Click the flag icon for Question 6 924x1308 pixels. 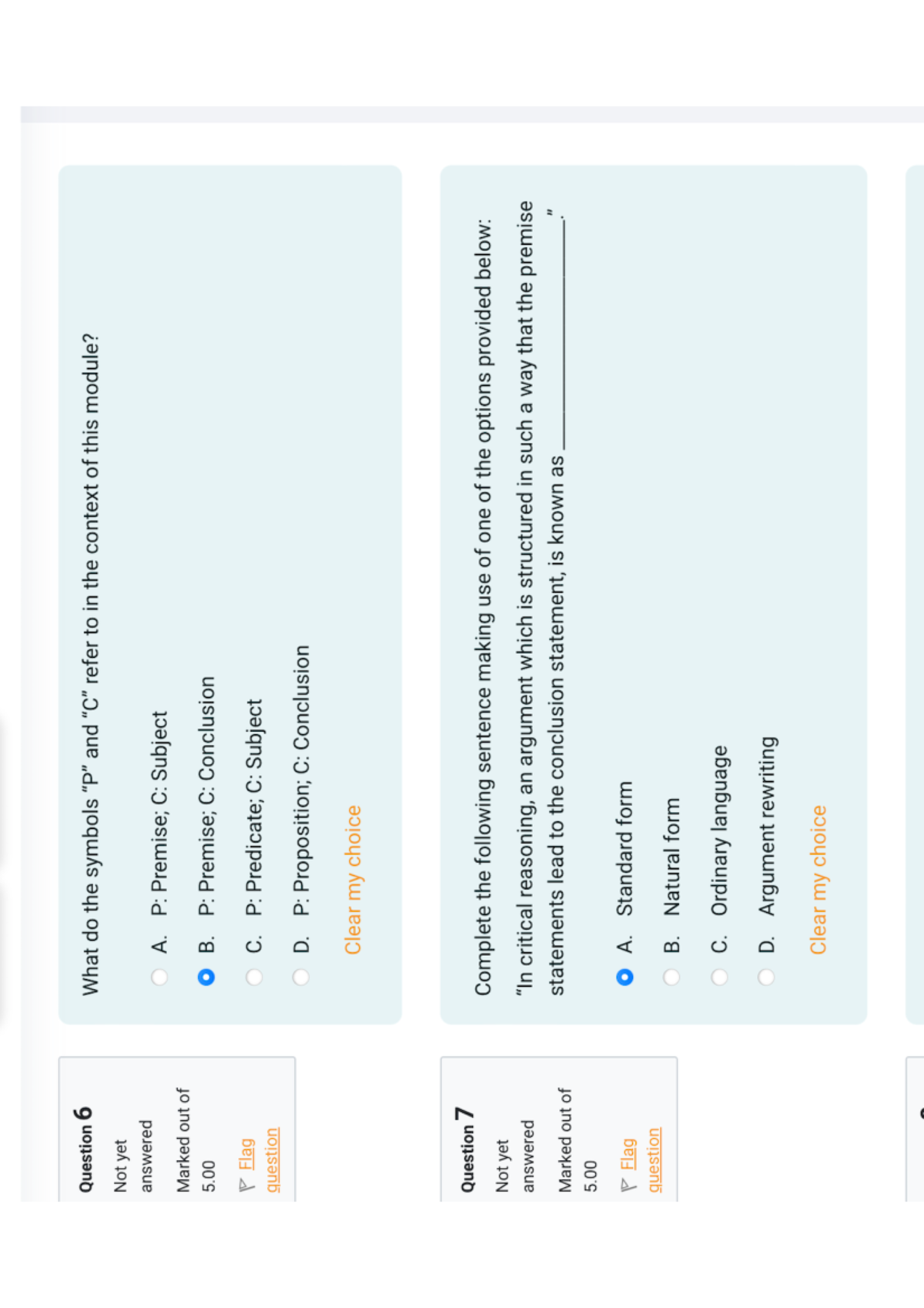point(246,1185)
